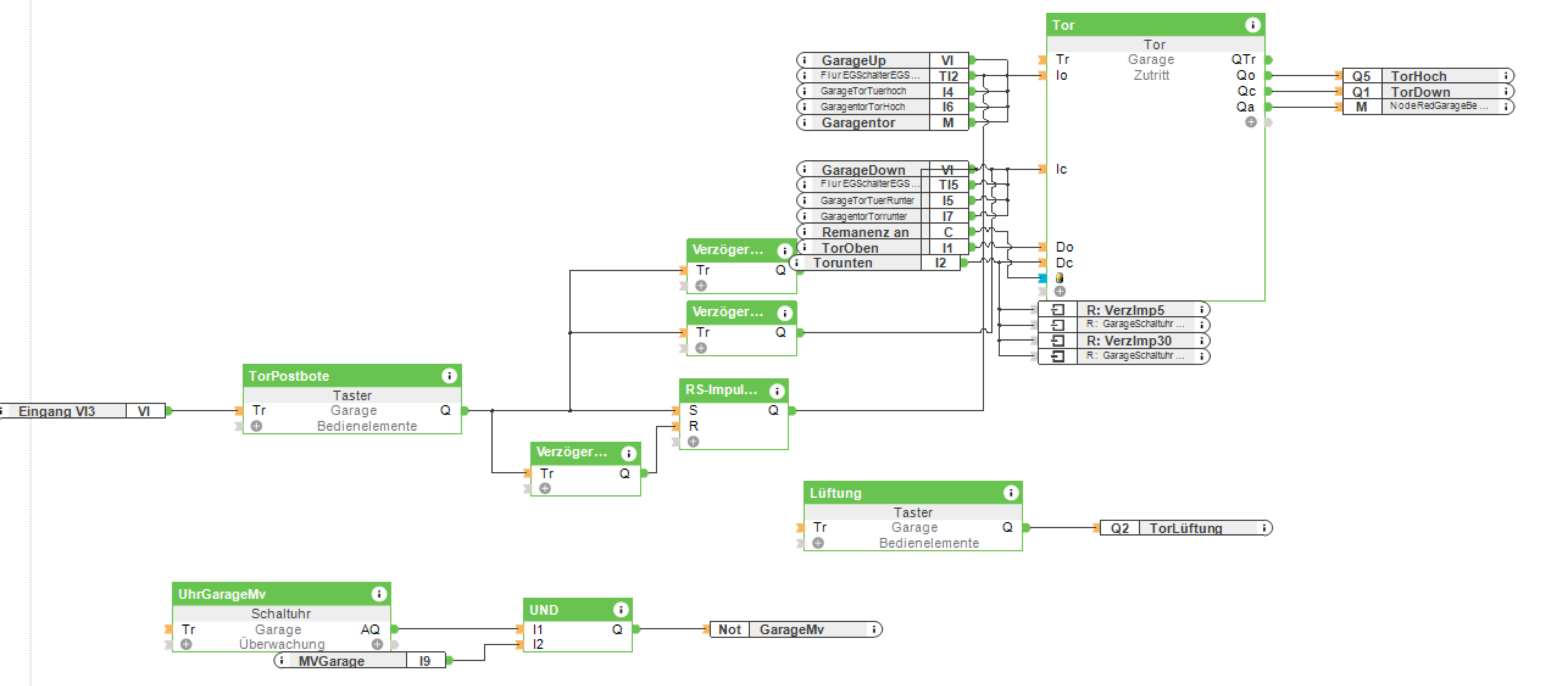Click green Q output pin of UND block
The width and height of the screenshot is (1568, 686).
pyautogui.click(x=636, y=629)
